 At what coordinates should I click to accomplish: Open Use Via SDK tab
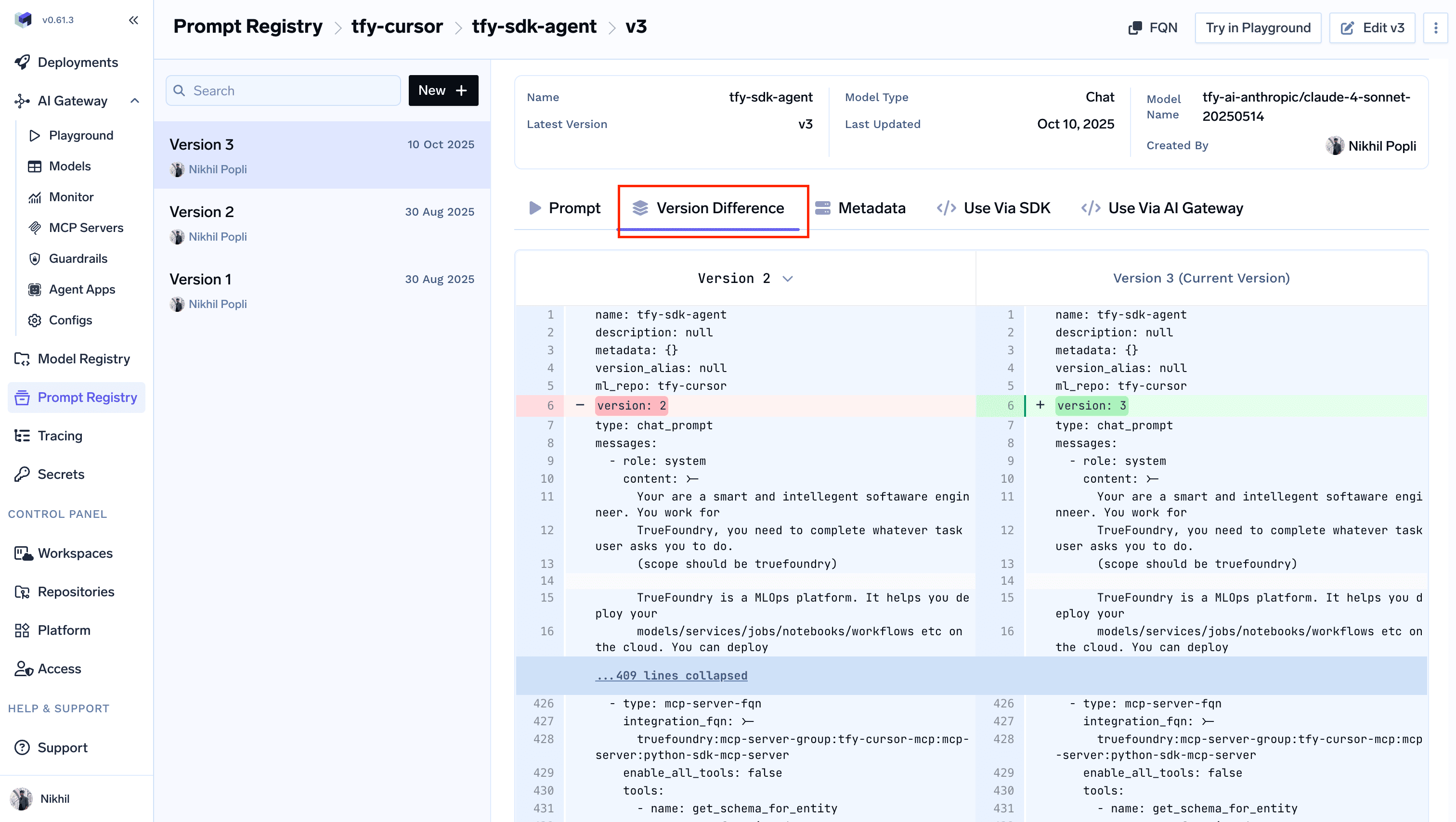click(993, 208)
